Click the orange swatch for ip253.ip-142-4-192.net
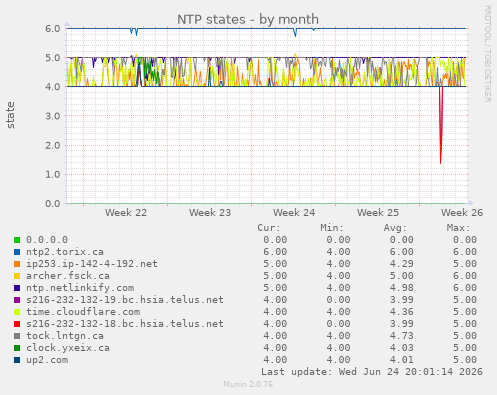Viewport: 497px width, 395px height. tap(17, 264)
